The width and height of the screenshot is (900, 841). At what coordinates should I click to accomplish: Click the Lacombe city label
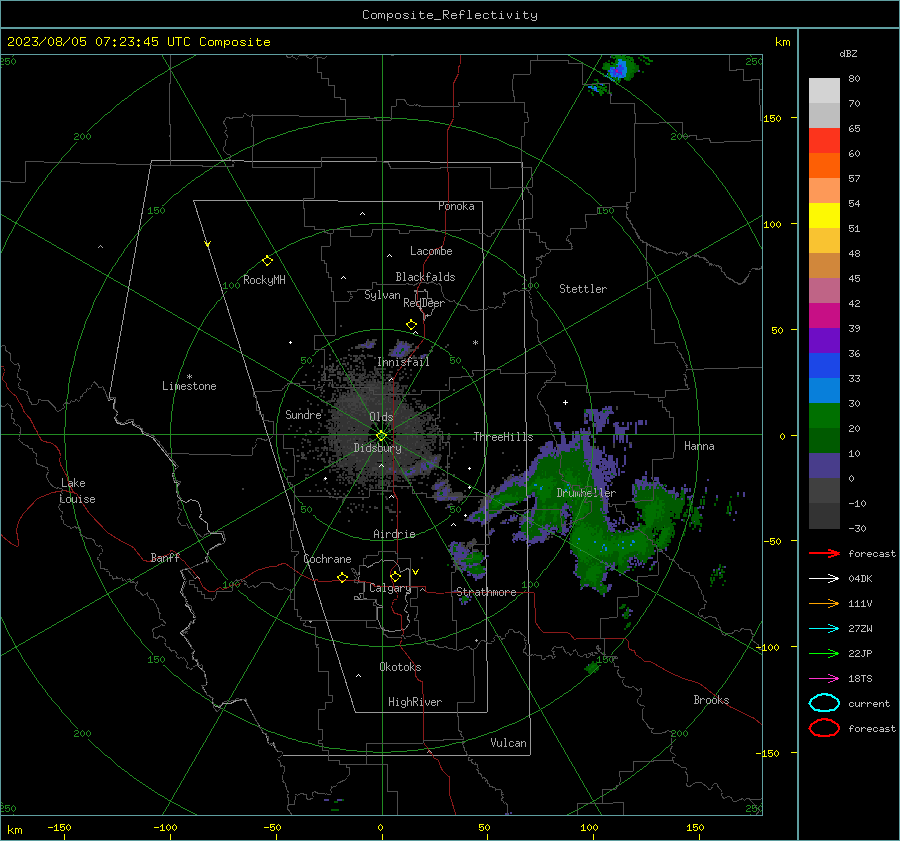431,251
